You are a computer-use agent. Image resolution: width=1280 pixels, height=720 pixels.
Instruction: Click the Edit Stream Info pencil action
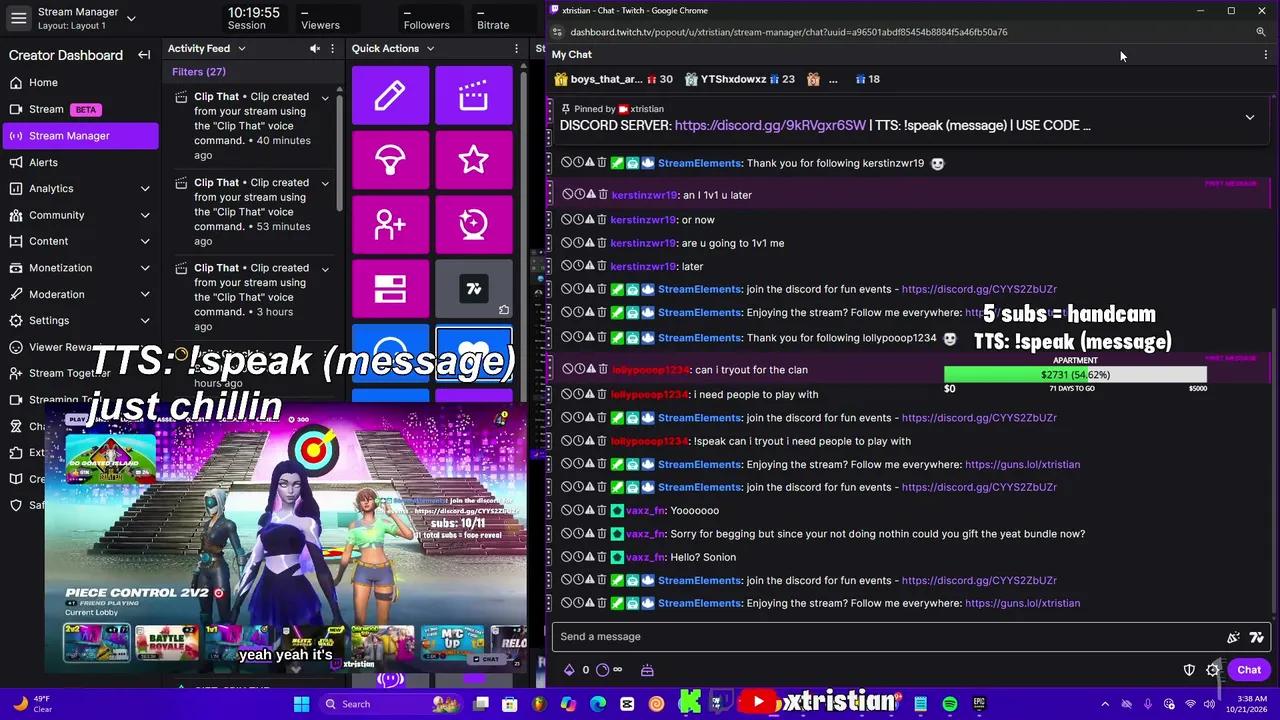point(390,96)
